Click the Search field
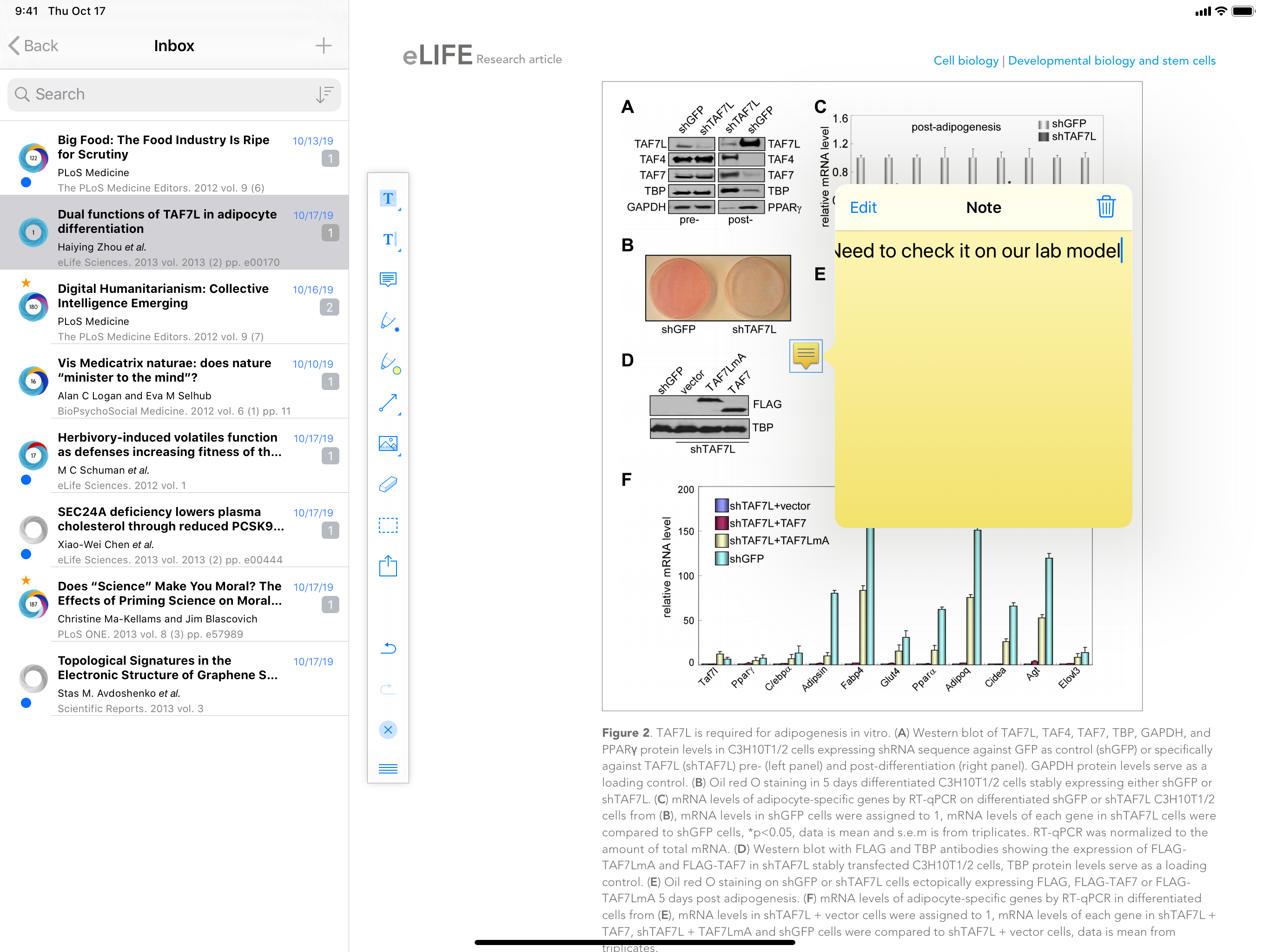1270x952 pixels. point(166,94)
